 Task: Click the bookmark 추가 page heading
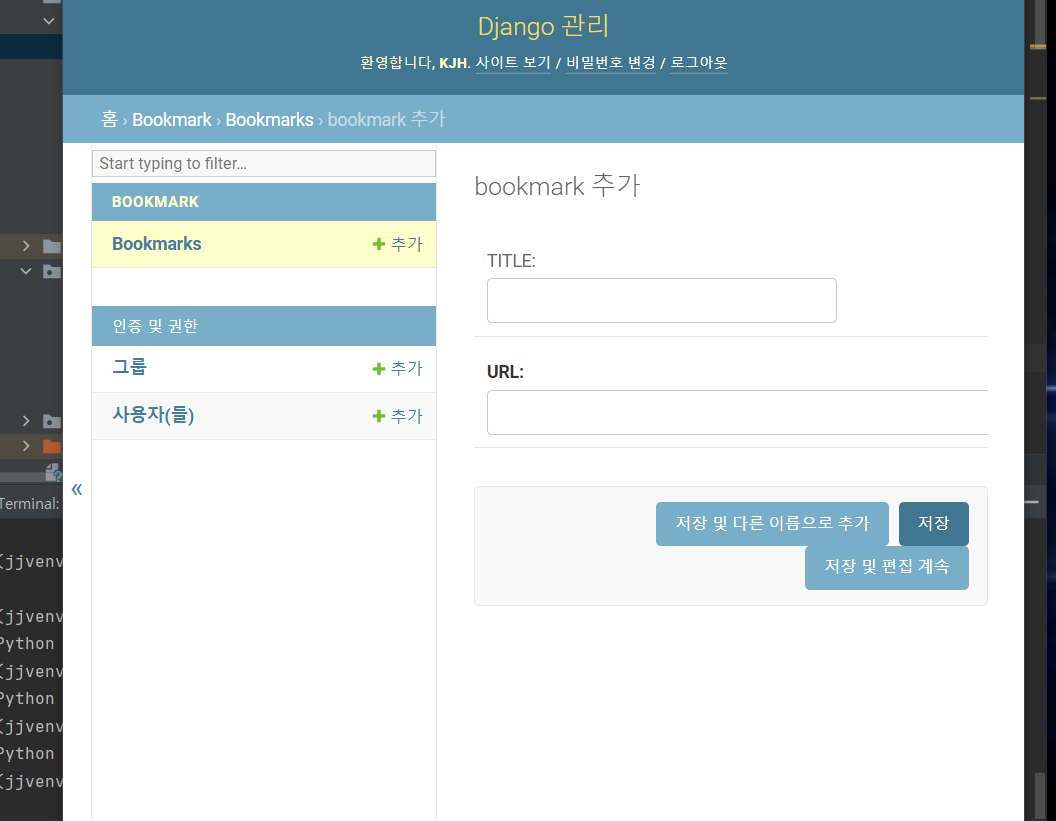(557, 186)
